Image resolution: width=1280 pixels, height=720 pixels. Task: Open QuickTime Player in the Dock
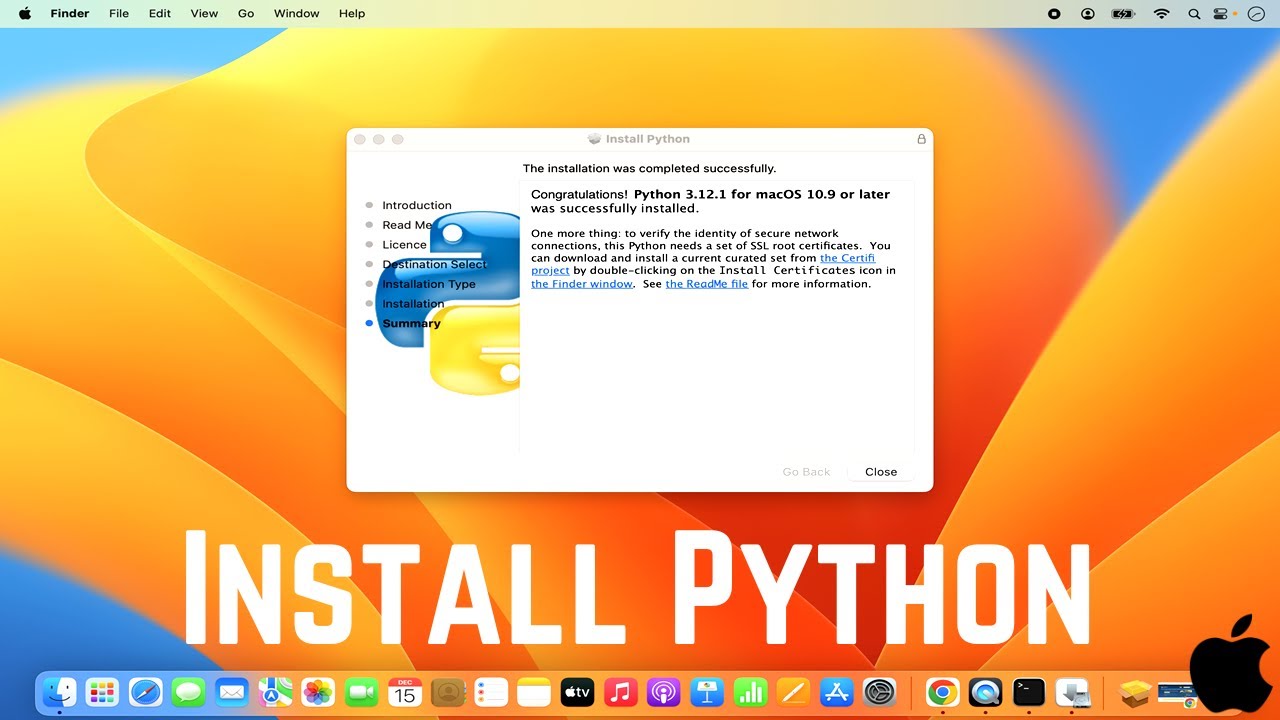point(986,692)
